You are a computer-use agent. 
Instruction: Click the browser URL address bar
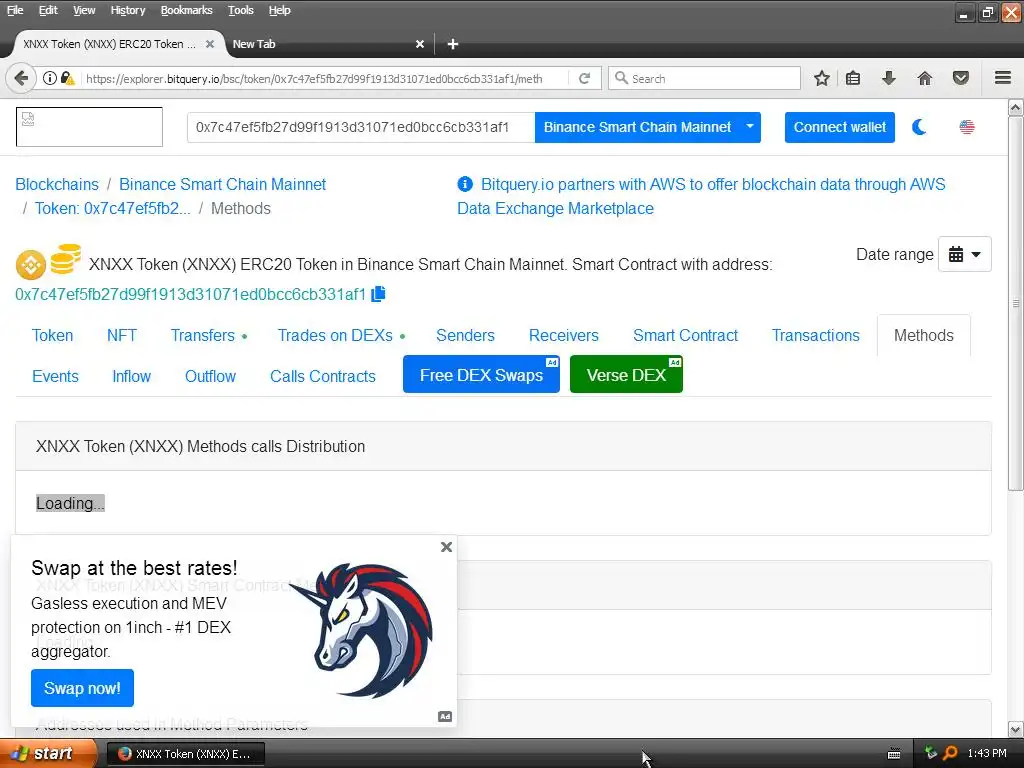323,78
